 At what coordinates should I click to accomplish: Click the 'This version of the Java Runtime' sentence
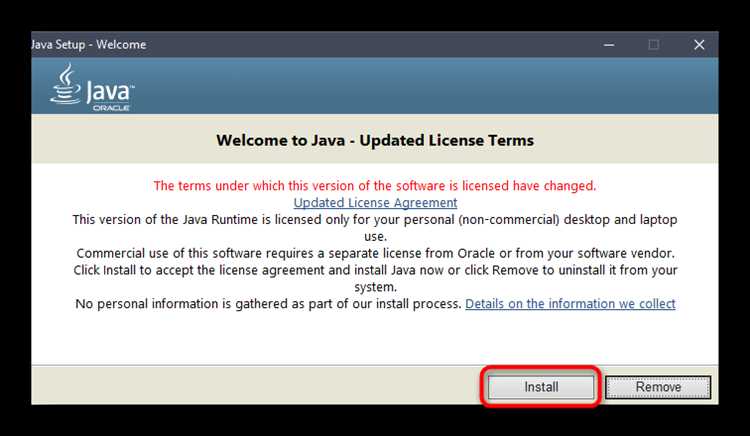point(375,219)
